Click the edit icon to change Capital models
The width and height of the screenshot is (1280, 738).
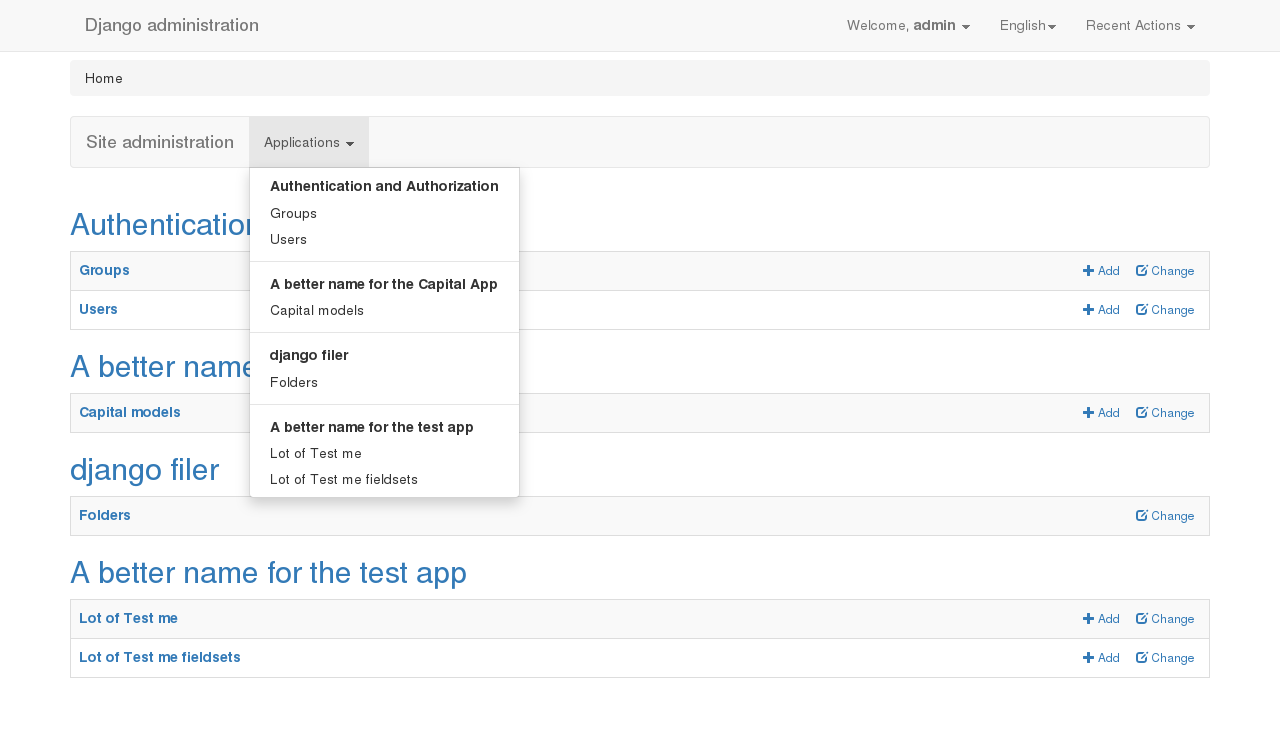pos(1141,413)
